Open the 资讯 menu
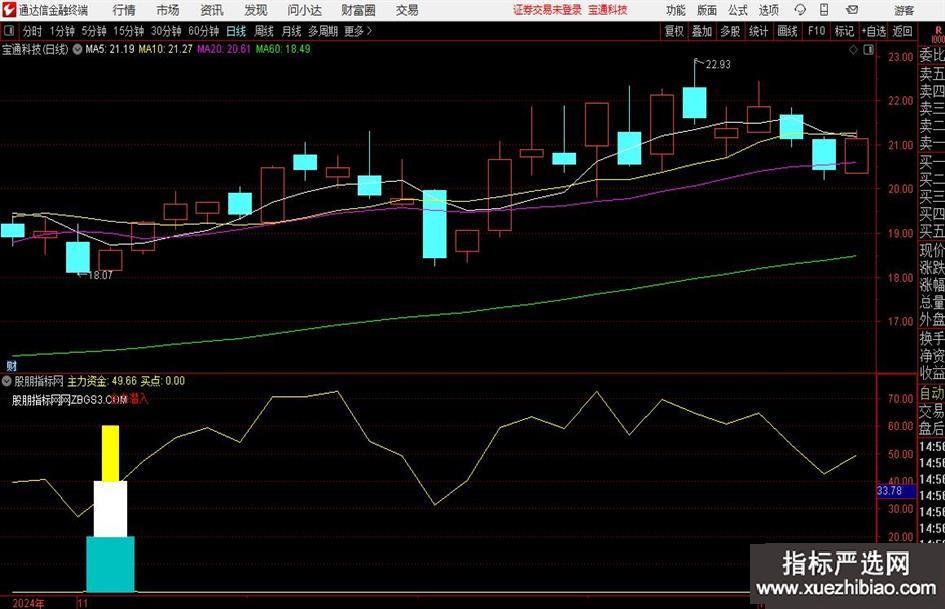Viewport: 945px width, 609px height. click(212, 10)
